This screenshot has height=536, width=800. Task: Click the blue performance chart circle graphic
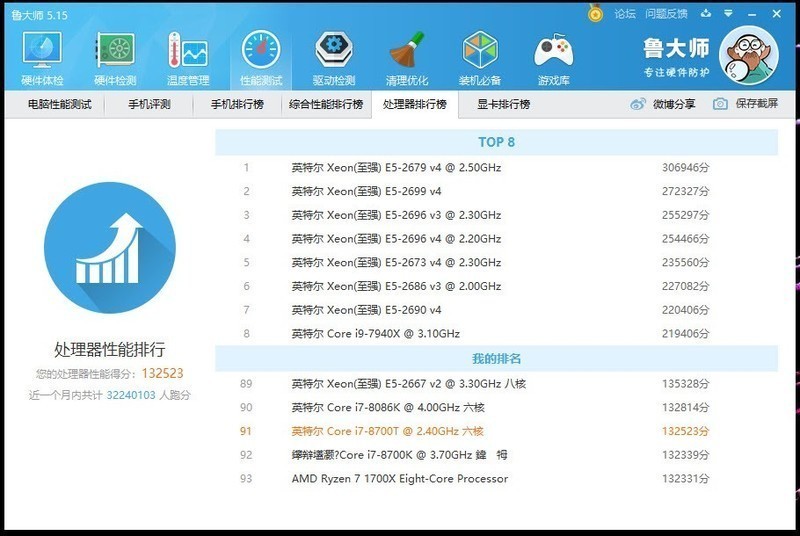(x=110, y=248)
